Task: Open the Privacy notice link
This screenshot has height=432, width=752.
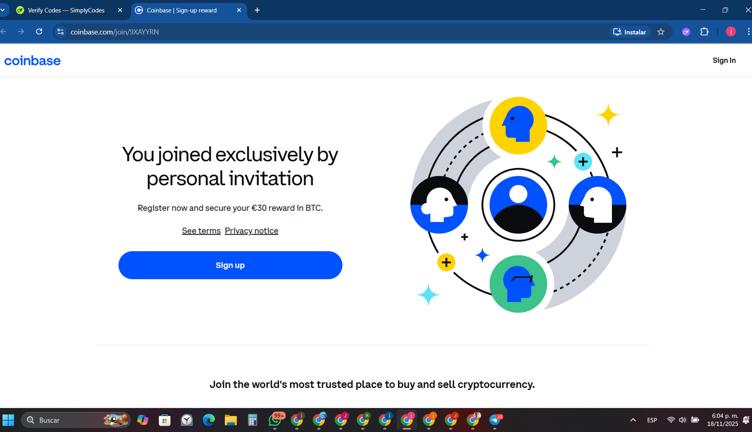Action: click(x=251, y=231)
